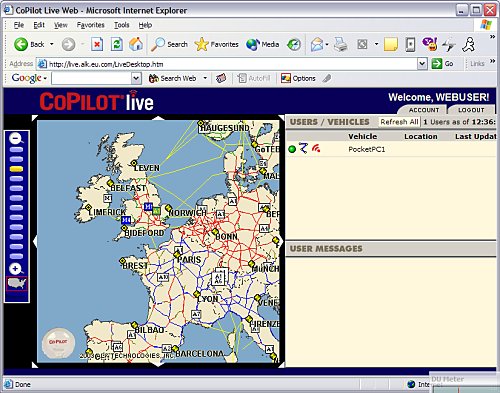Click the LOGOUT tab
The height and width of the screenshot is (393, 500).
point(471,110)
